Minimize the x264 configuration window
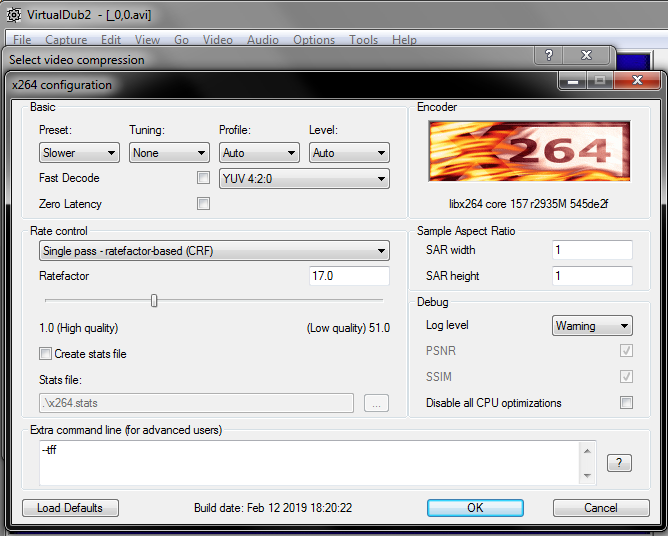The height and width of the screenshot is (536, 668). tap(573, 80)
